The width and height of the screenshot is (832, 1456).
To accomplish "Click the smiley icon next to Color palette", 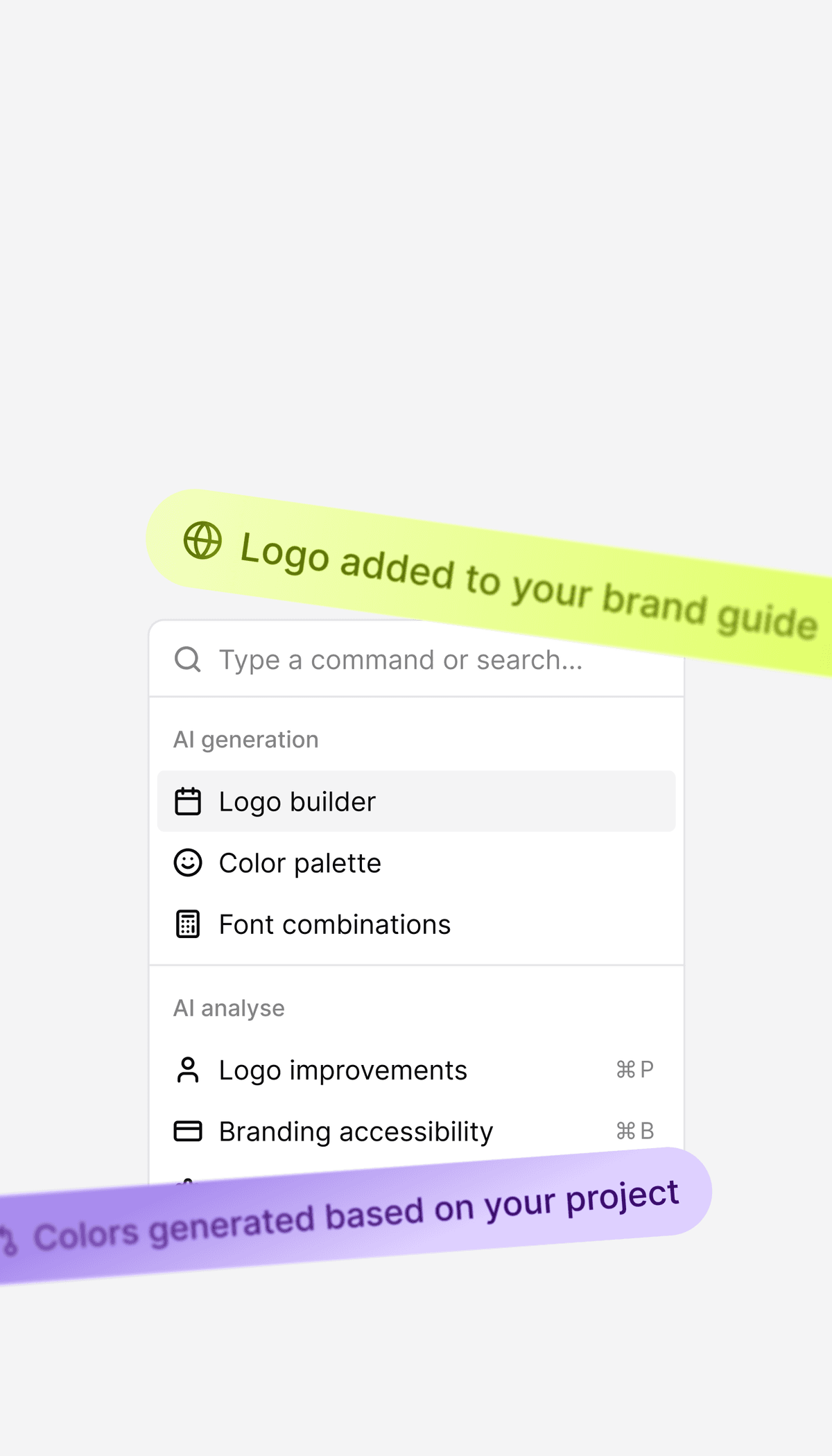I will tap(187, 863).
